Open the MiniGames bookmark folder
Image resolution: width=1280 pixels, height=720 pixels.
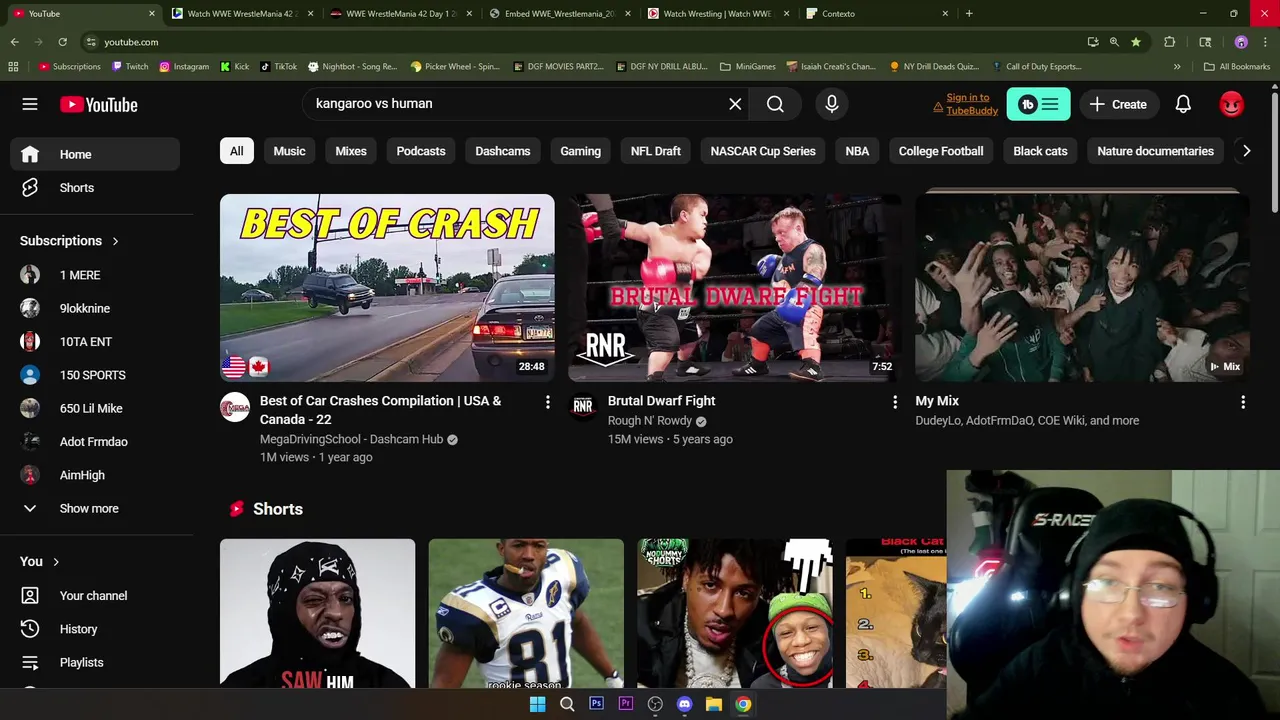pos(748,66)
